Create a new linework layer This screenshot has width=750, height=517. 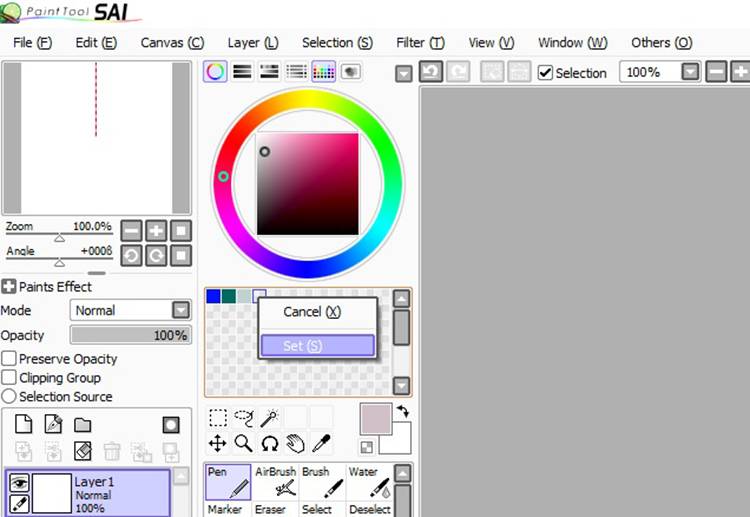pyautogui.click(x=53, y=424)
